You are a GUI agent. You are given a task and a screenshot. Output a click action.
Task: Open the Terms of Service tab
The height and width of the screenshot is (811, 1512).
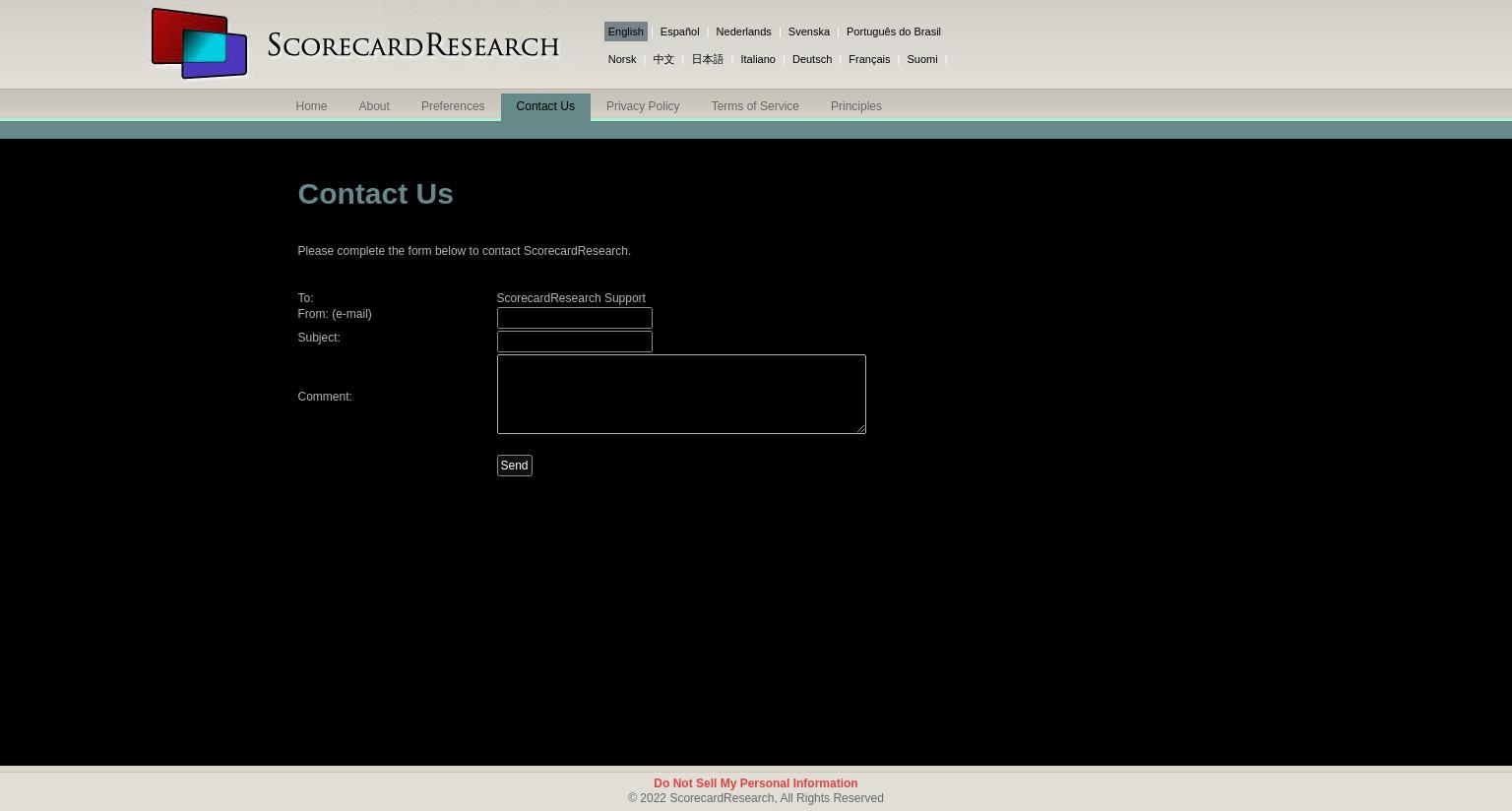755,106
